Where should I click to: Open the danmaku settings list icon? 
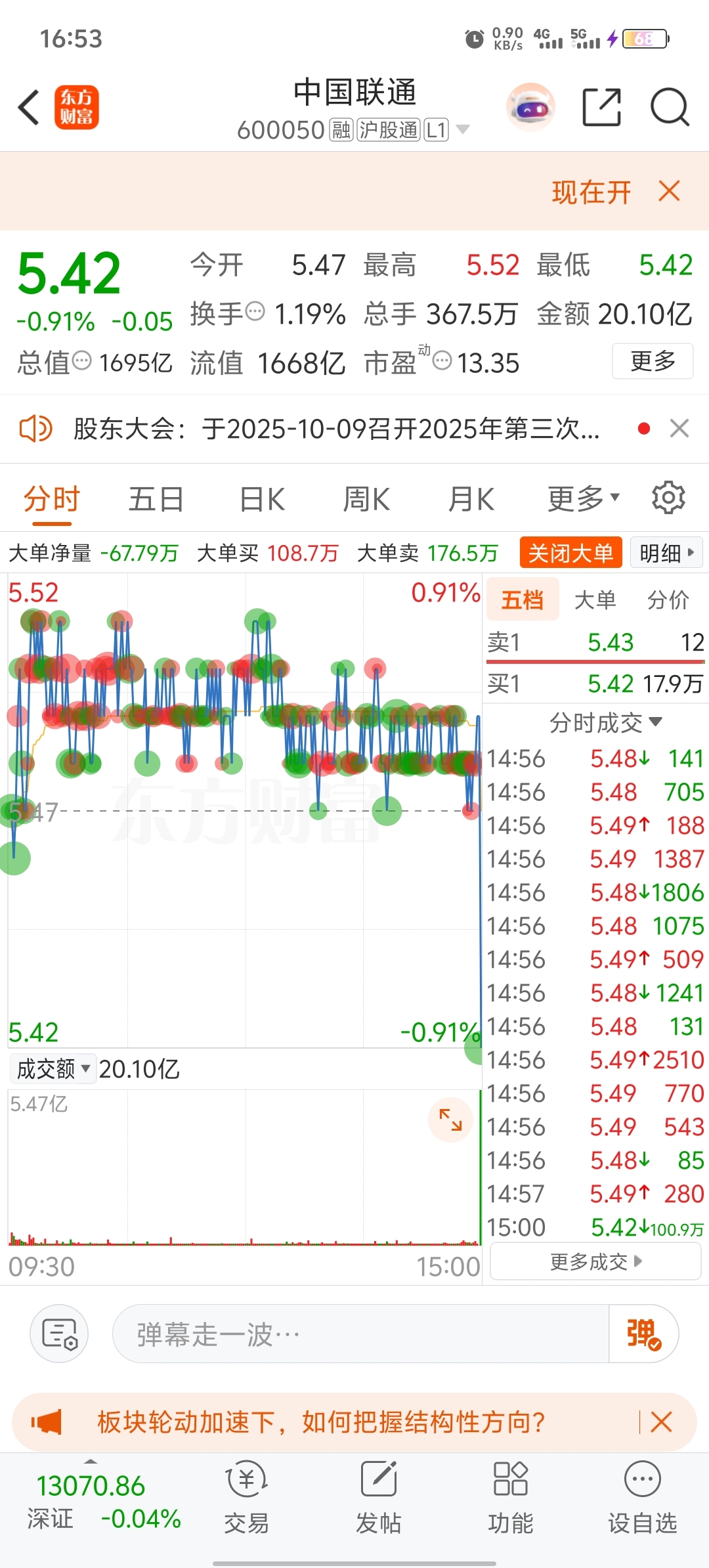coord(59,1334)
